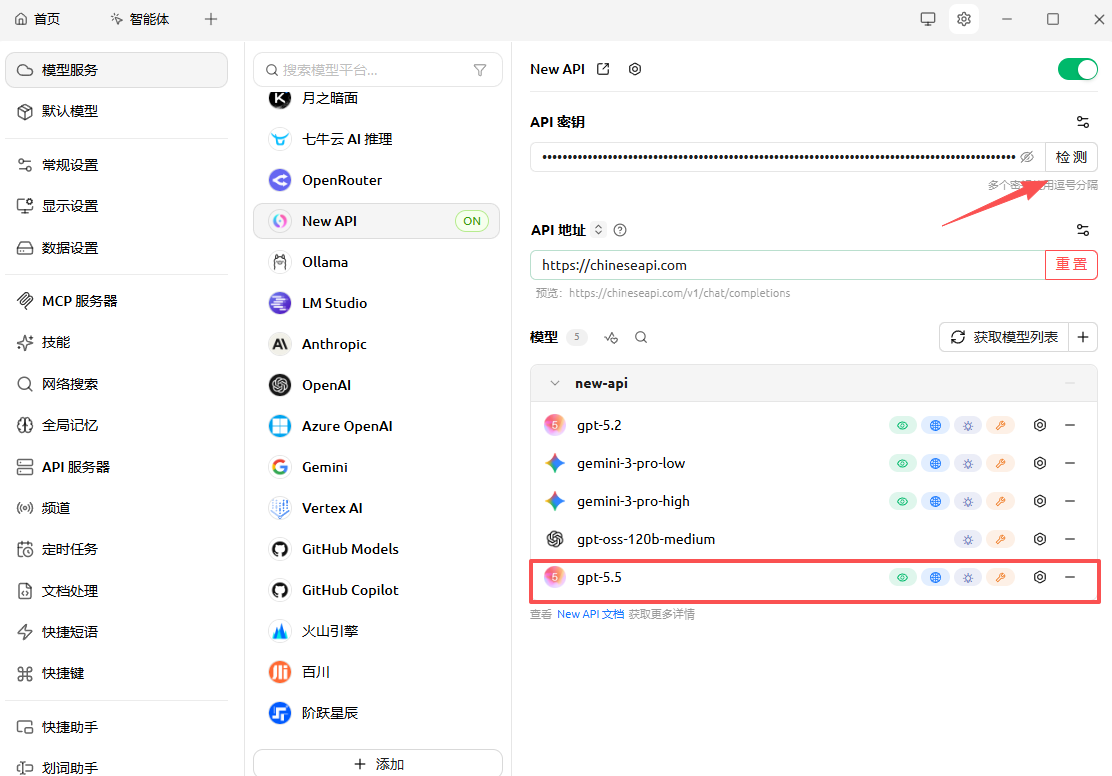
Task: Select GitHub Copilot provider
Action: click(377, 590)
